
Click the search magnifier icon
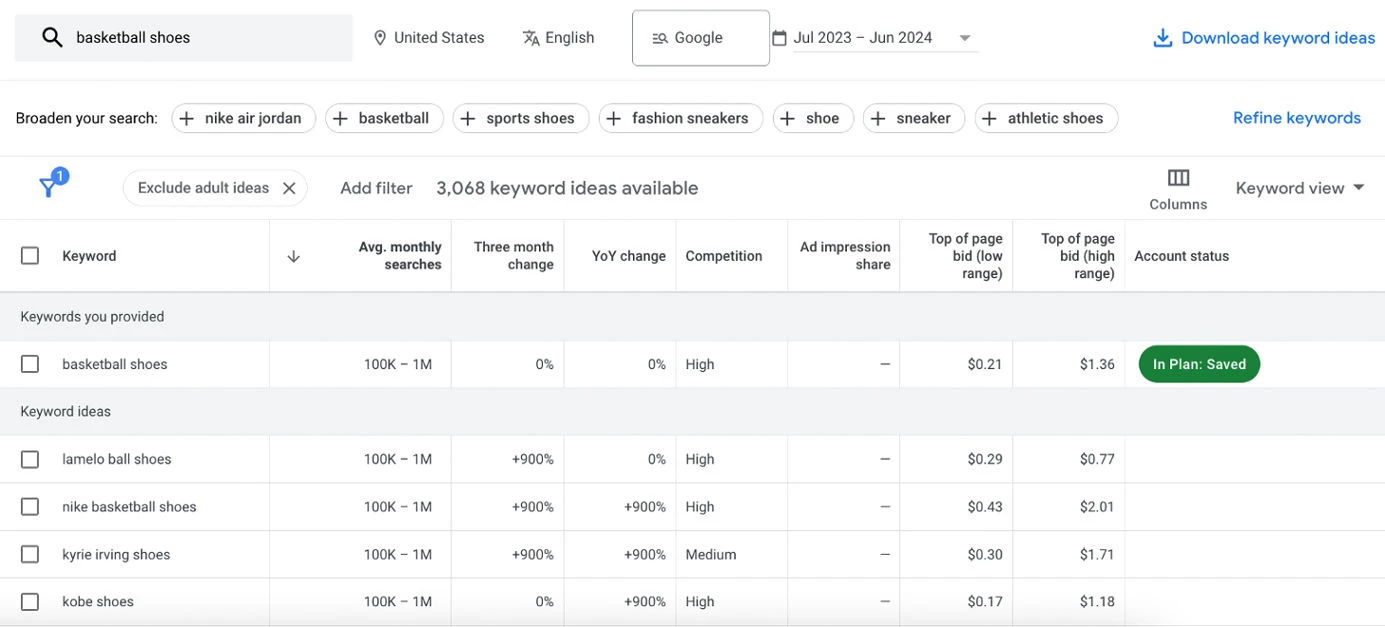coord(52,38)
